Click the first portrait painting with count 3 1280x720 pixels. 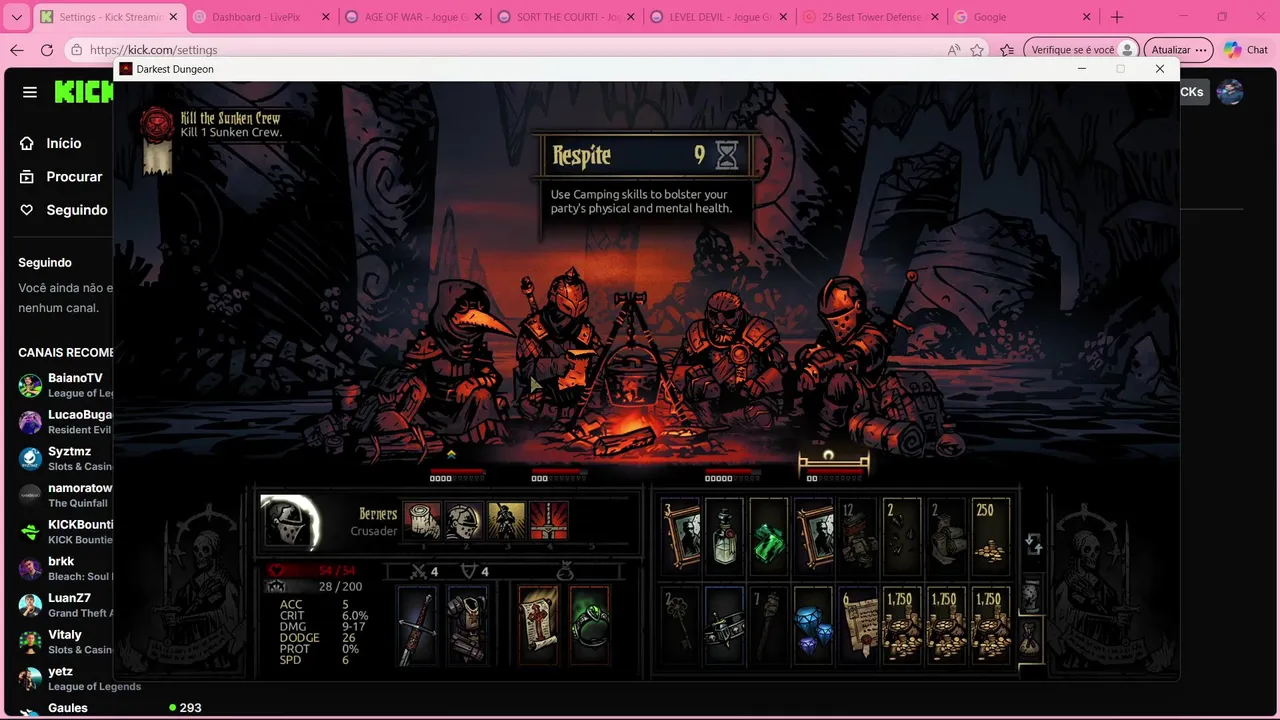(x=680, y=535)
